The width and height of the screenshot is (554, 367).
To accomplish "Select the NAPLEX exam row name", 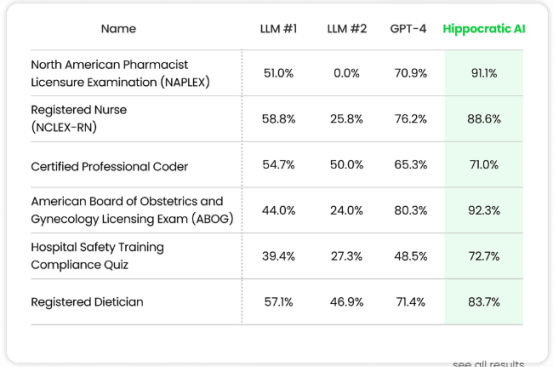I will pyautogui.click(x=120, y=73).
